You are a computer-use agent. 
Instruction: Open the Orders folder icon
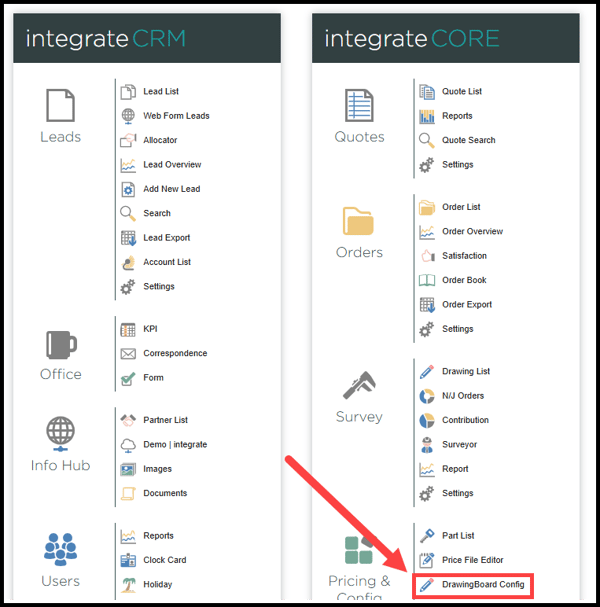click(358, 221)
